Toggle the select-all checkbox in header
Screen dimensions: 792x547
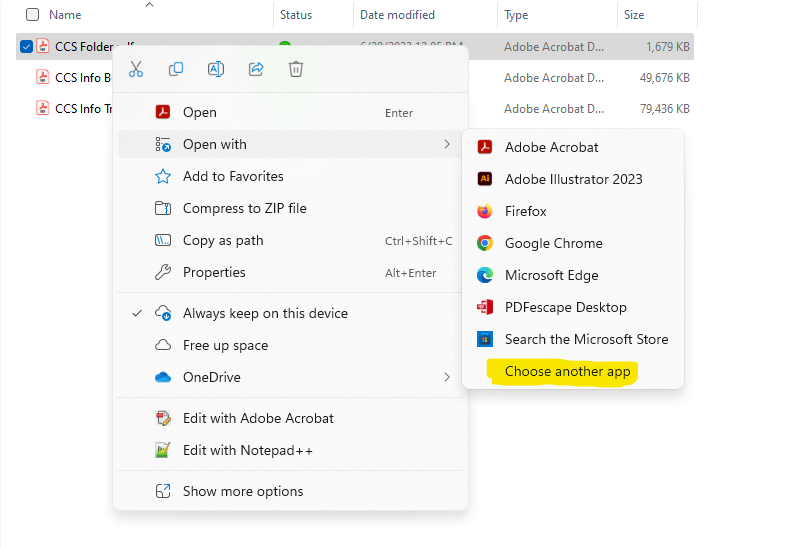(33, 15)
